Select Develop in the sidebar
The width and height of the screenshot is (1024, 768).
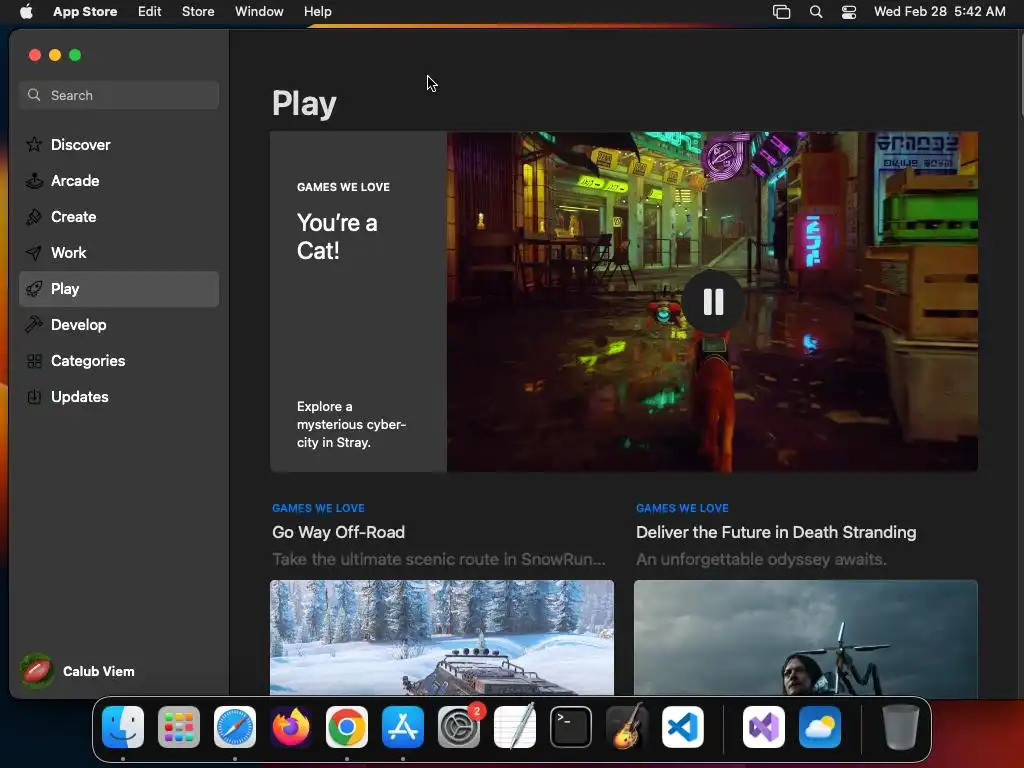coord(119,325)
